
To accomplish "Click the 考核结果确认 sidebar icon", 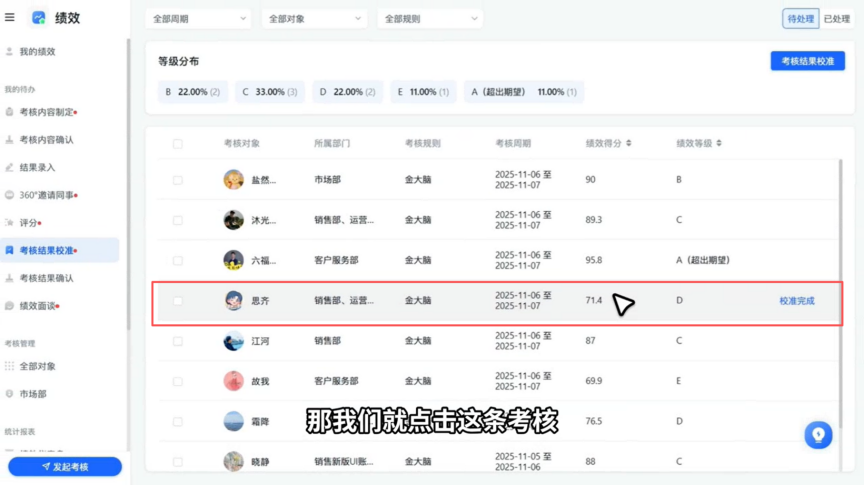I will (9, 278).
